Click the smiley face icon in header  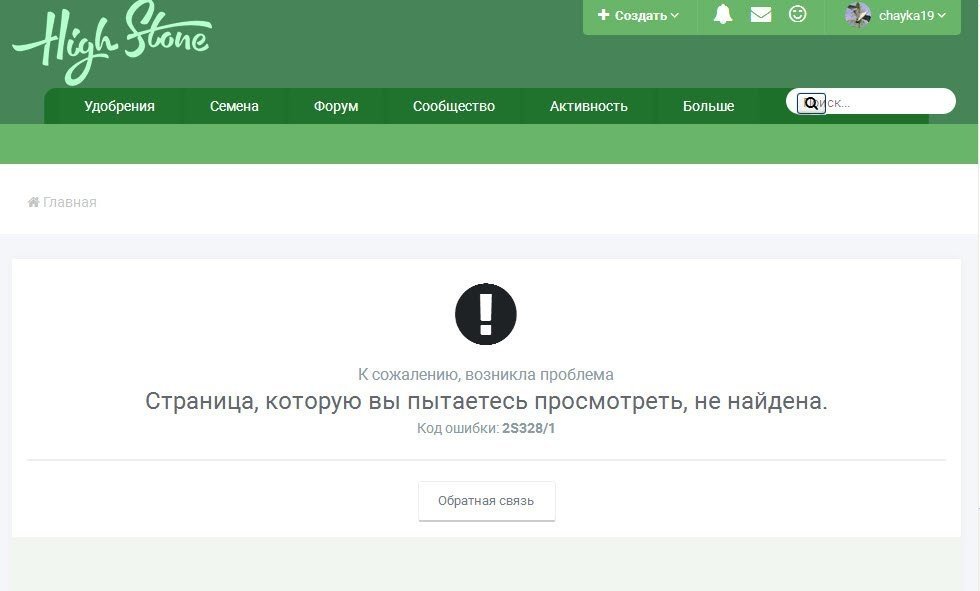point(798,14)
